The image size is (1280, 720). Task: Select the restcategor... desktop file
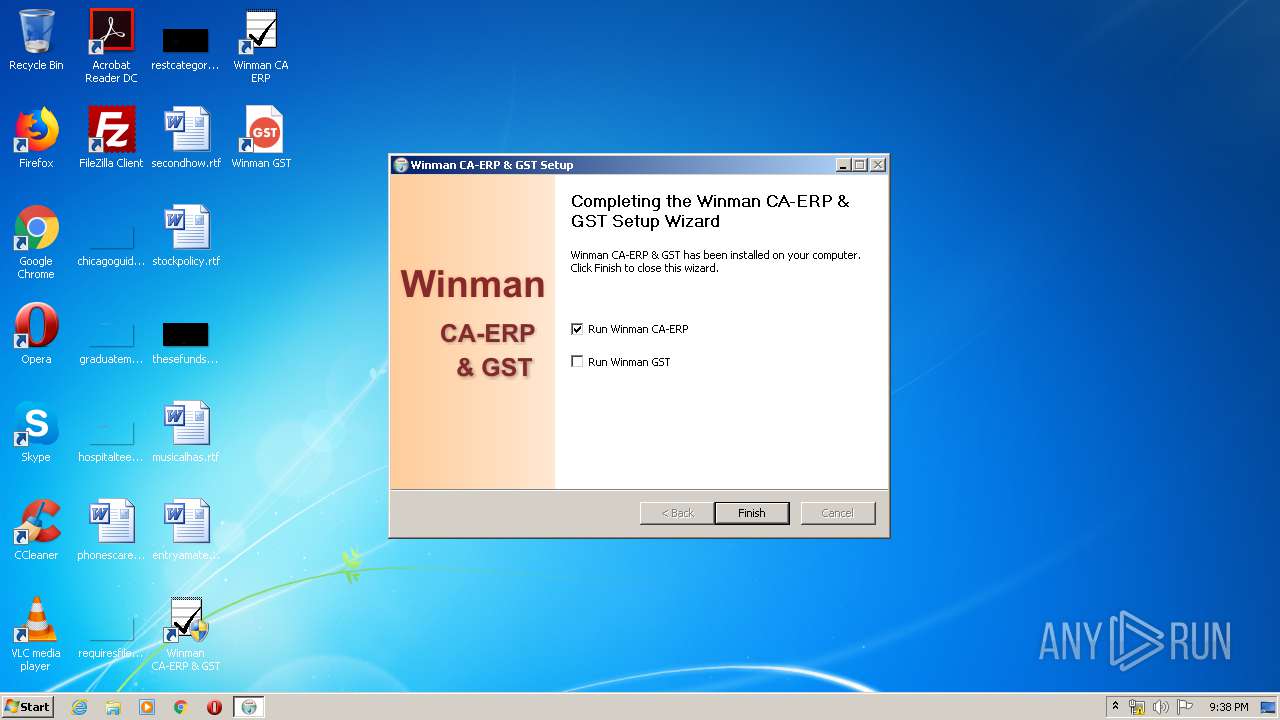[x=185, y=48]
